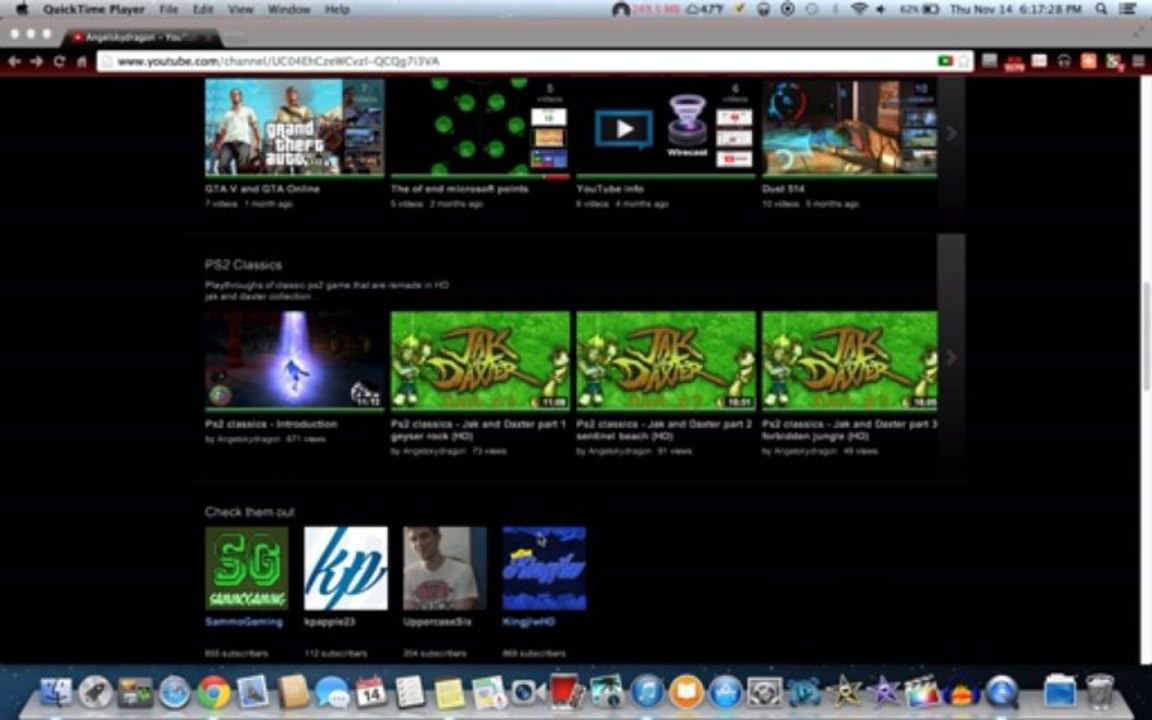Click Jak and Daxter part 2 sentinel beach title
Viewport: 1152px width, 720px height.
point(664,430)
